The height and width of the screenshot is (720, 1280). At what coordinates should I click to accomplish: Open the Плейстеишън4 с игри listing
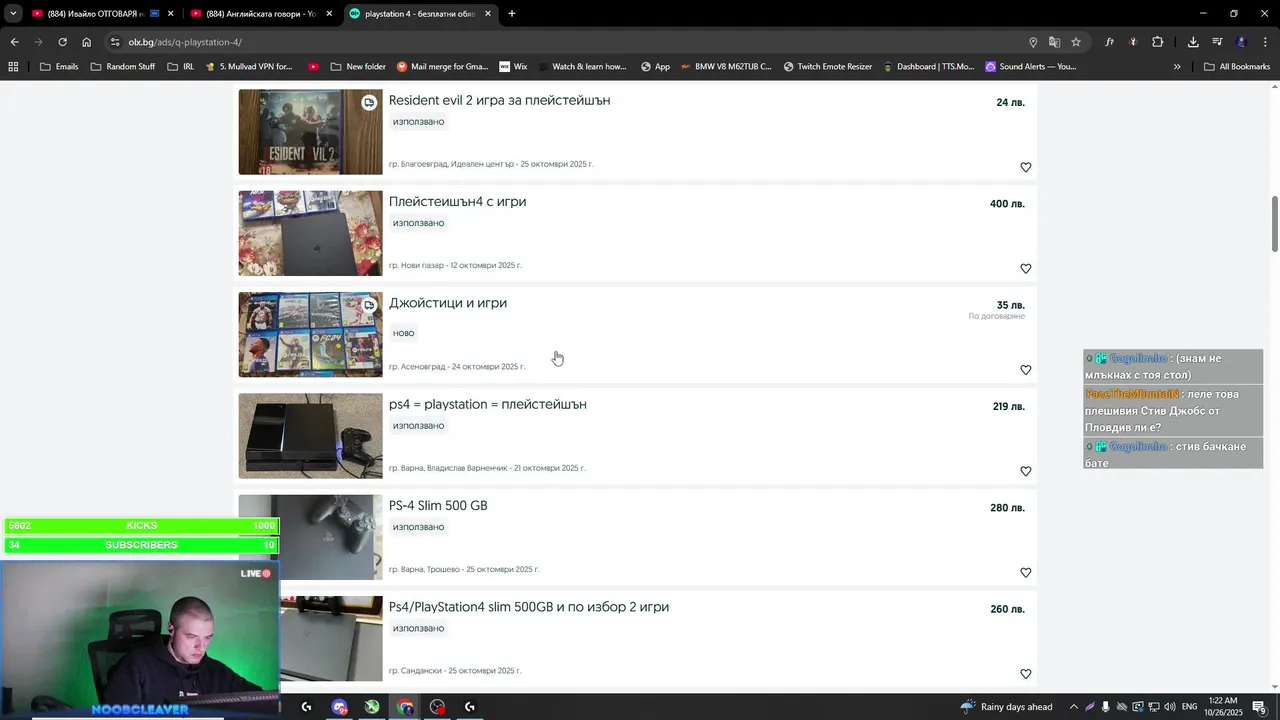457,201
